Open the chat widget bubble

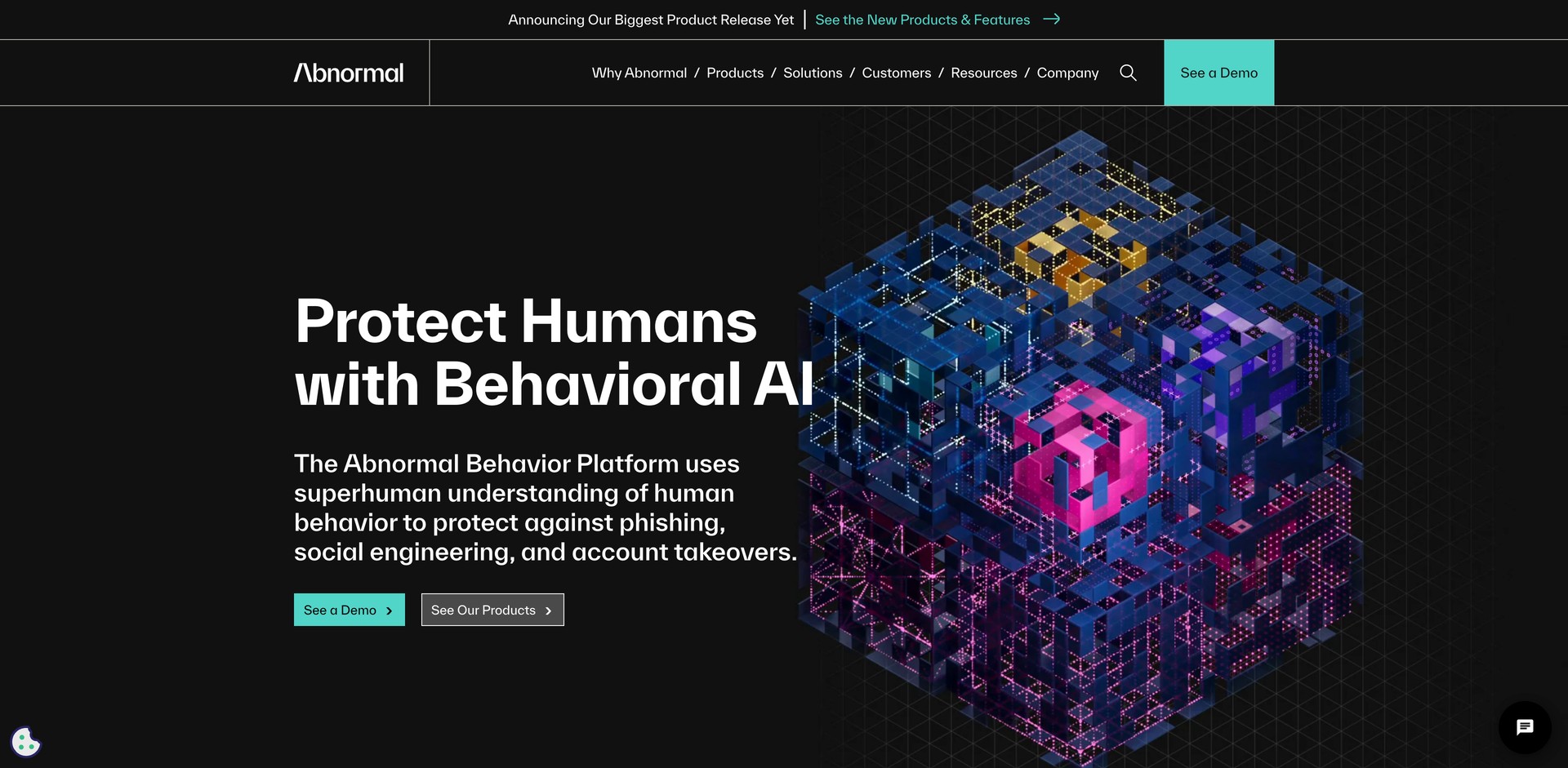pyautogui.click(x=1524, y=727)
